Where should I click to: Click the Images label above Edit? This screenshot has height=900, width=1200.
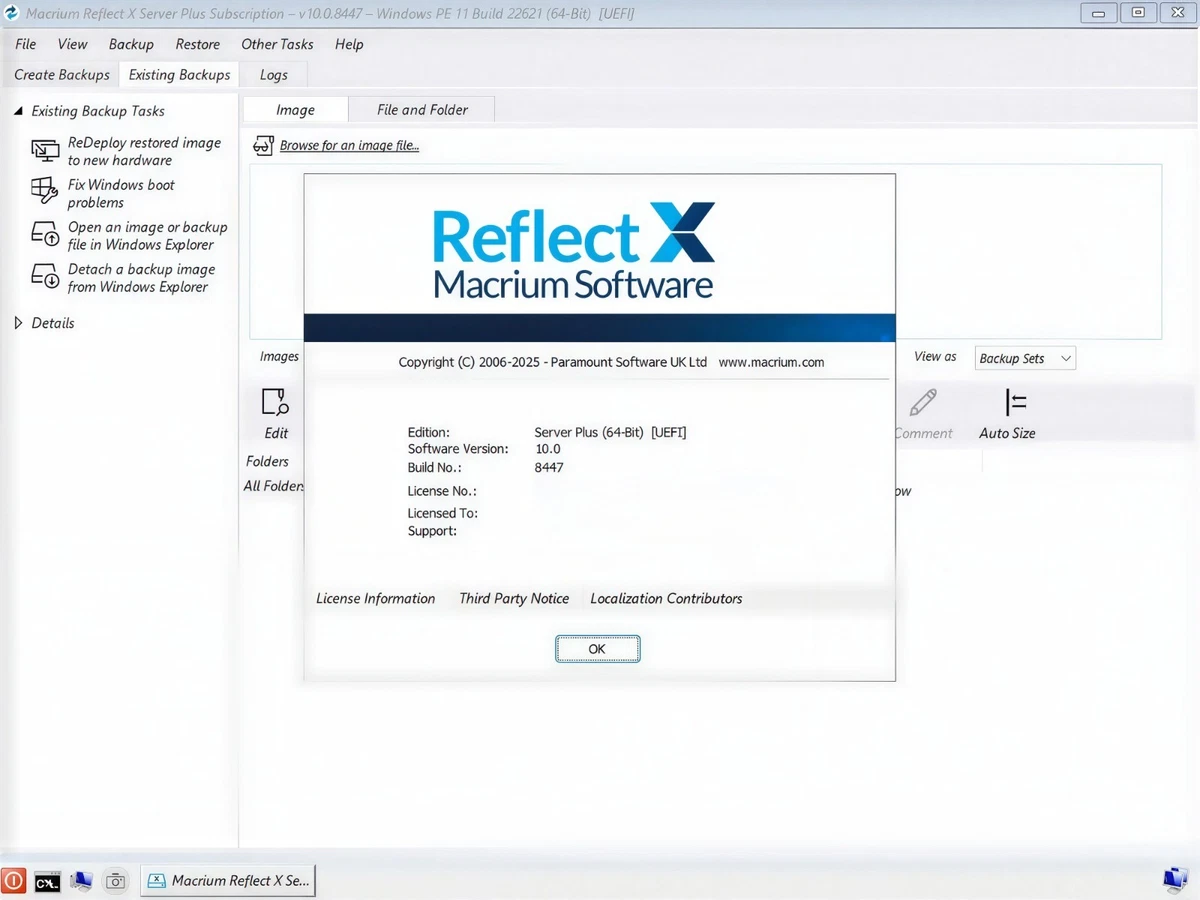(x=279, y=357)
